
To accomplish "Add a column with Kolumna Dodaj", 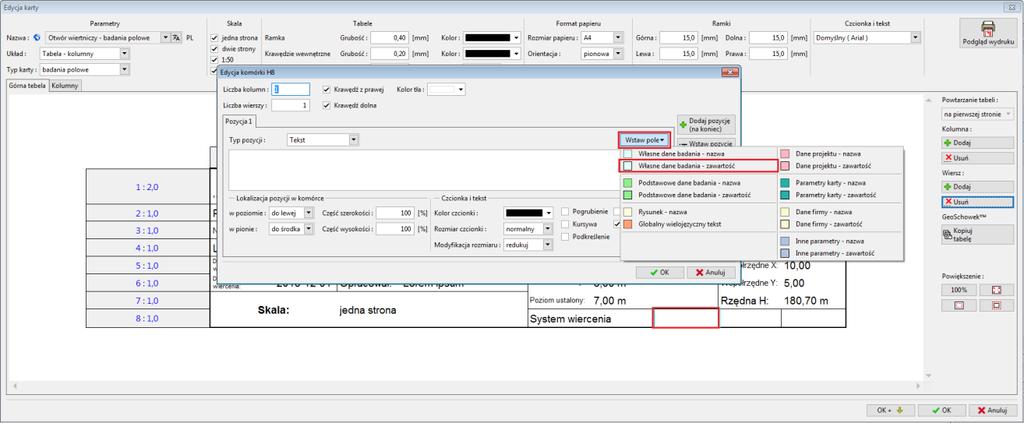I will point(978,142).
